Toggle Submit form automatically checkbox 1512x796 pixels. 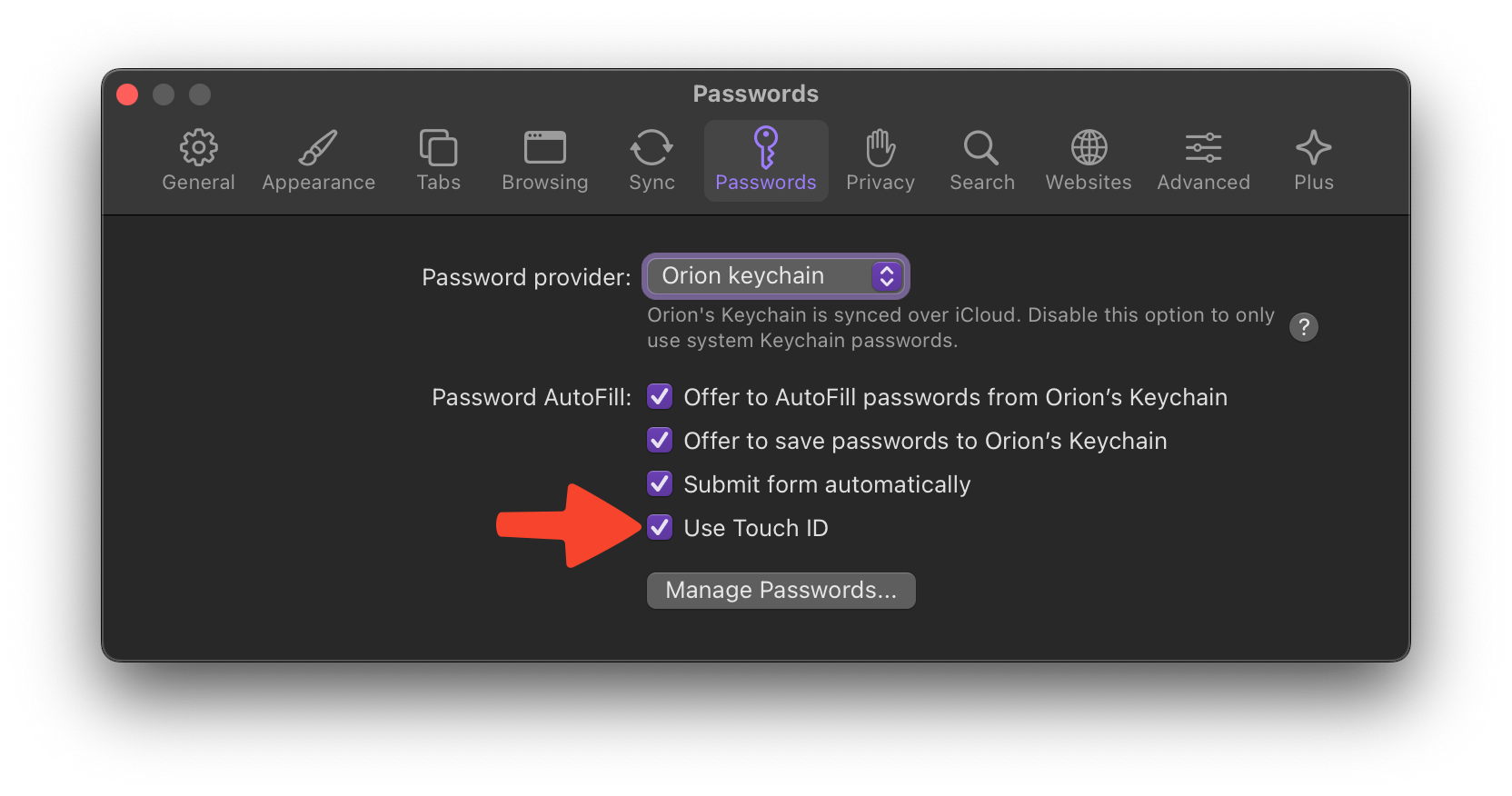pos(660,484)
